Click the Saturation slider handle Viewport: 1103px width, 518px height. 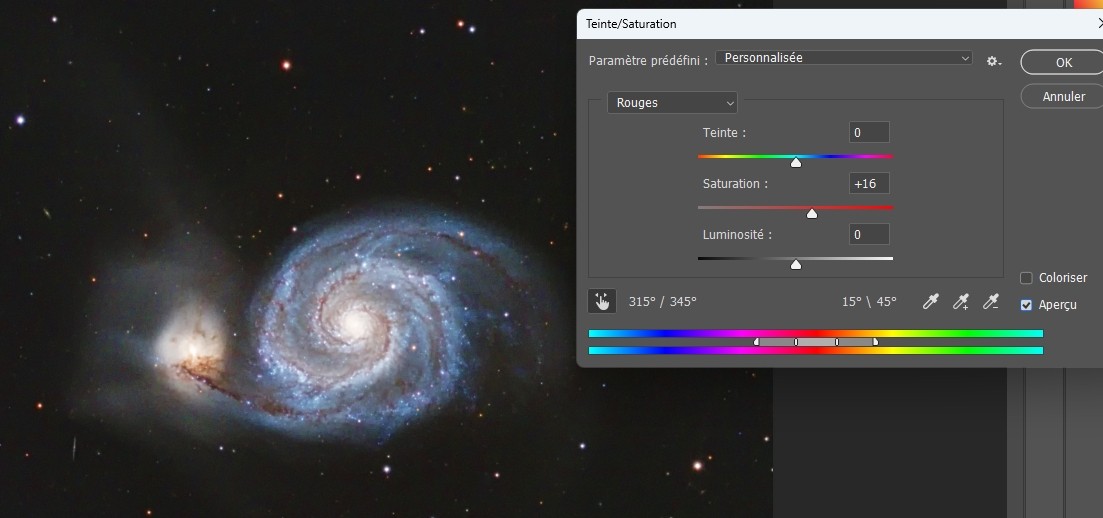tap(812, 213)
